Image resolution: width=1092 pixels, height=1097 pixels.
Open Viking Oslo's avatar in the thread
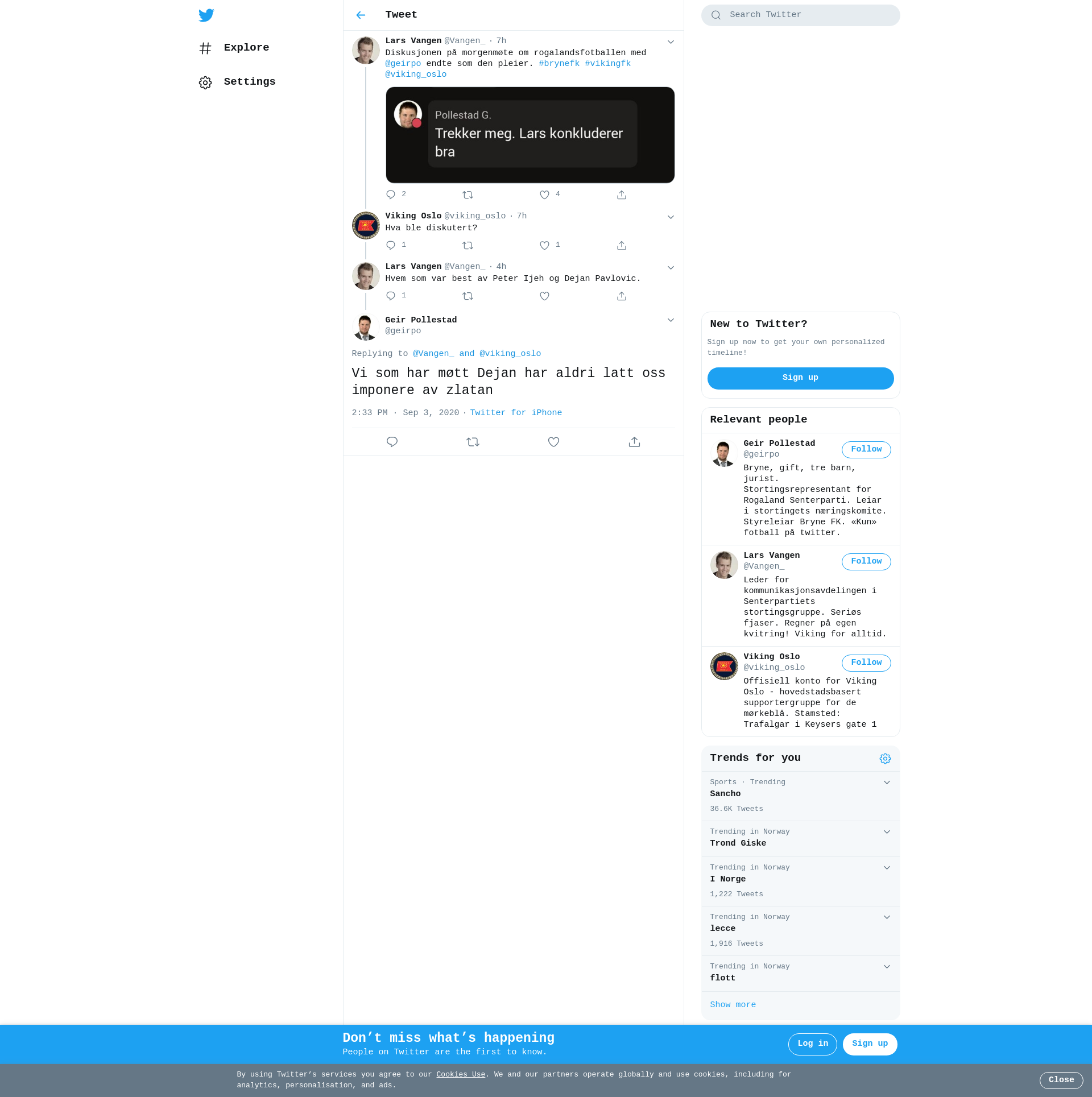(366, 226)
